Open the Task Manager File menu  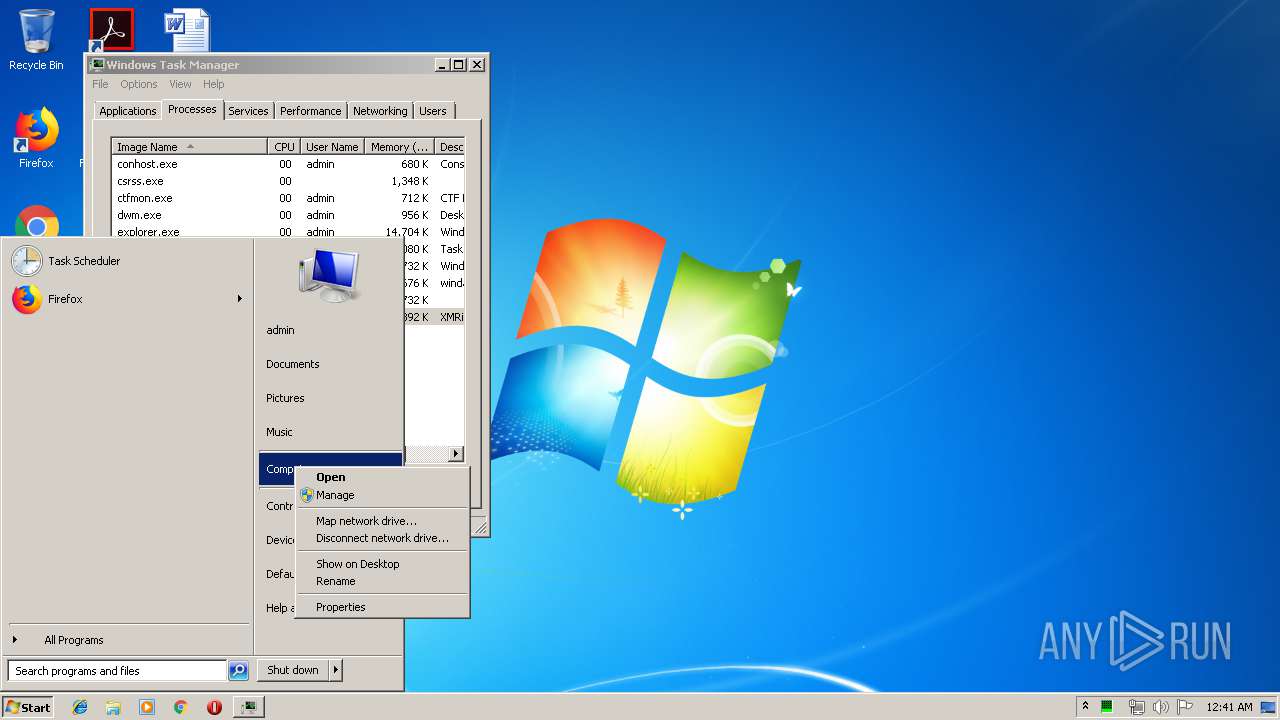pos(100,84)
